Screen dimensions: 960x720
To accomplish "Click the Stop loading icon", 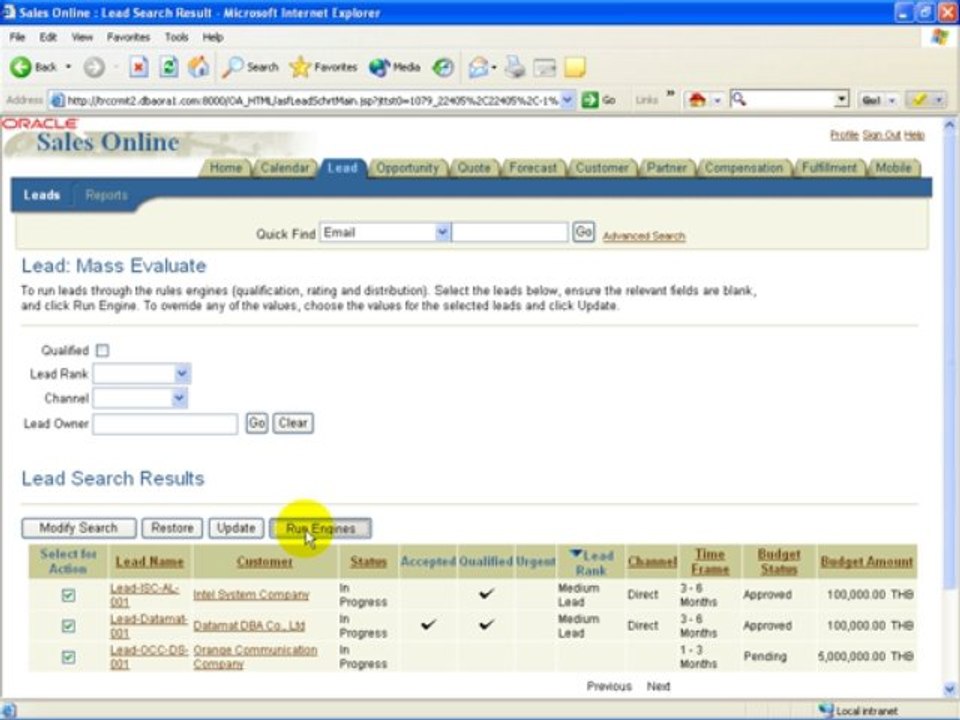I will point(138,67).
